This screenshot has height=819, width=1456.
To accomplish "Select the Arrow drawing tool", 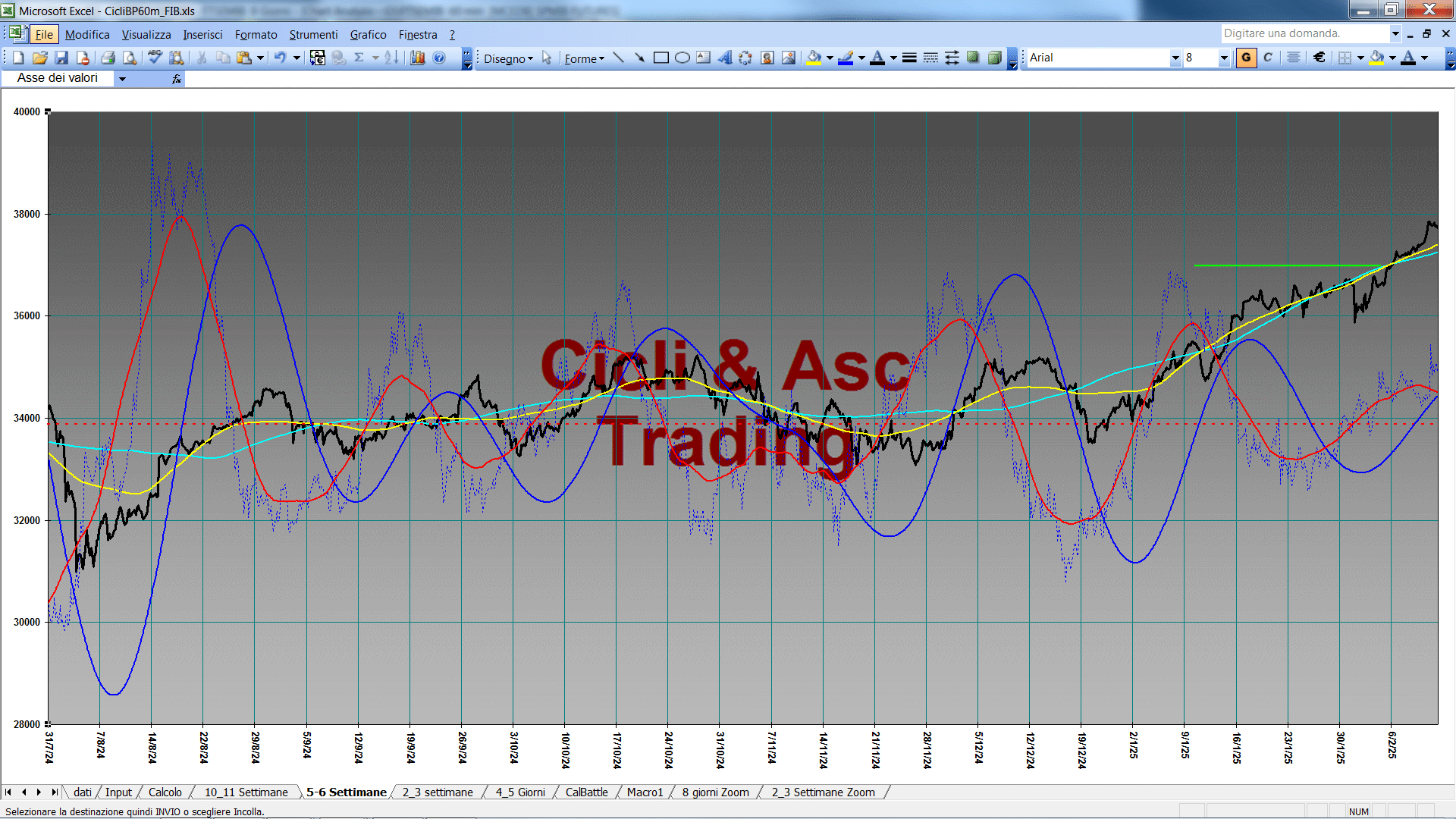I will [639, 58].
